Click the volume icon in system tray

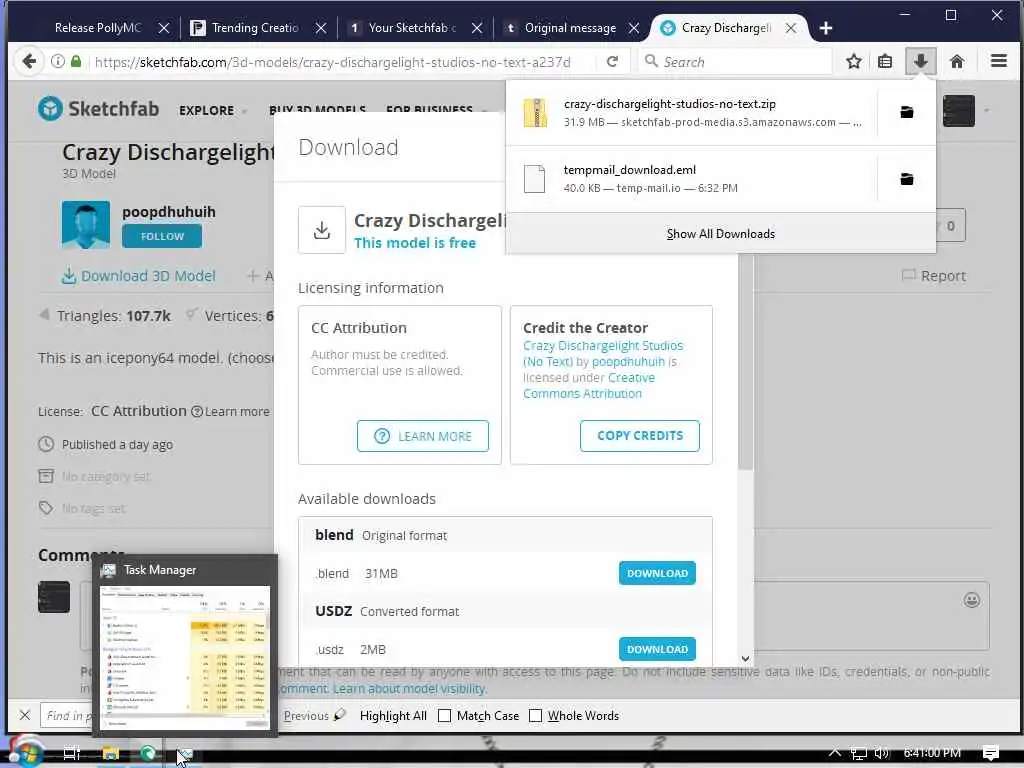tap(882, 753)
